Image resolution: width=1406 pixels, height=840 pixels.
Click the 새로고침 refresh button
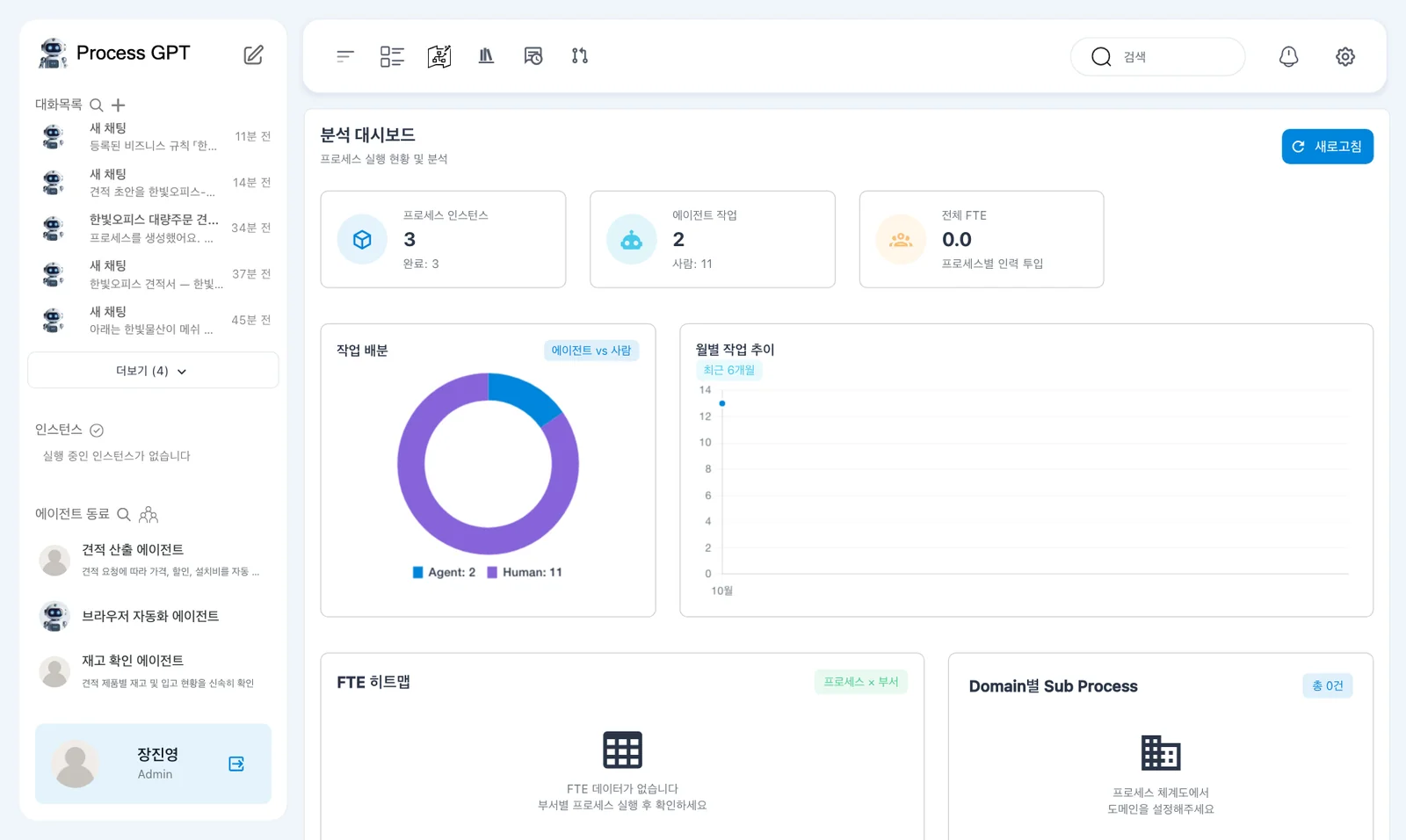[x=1327, y=147]
